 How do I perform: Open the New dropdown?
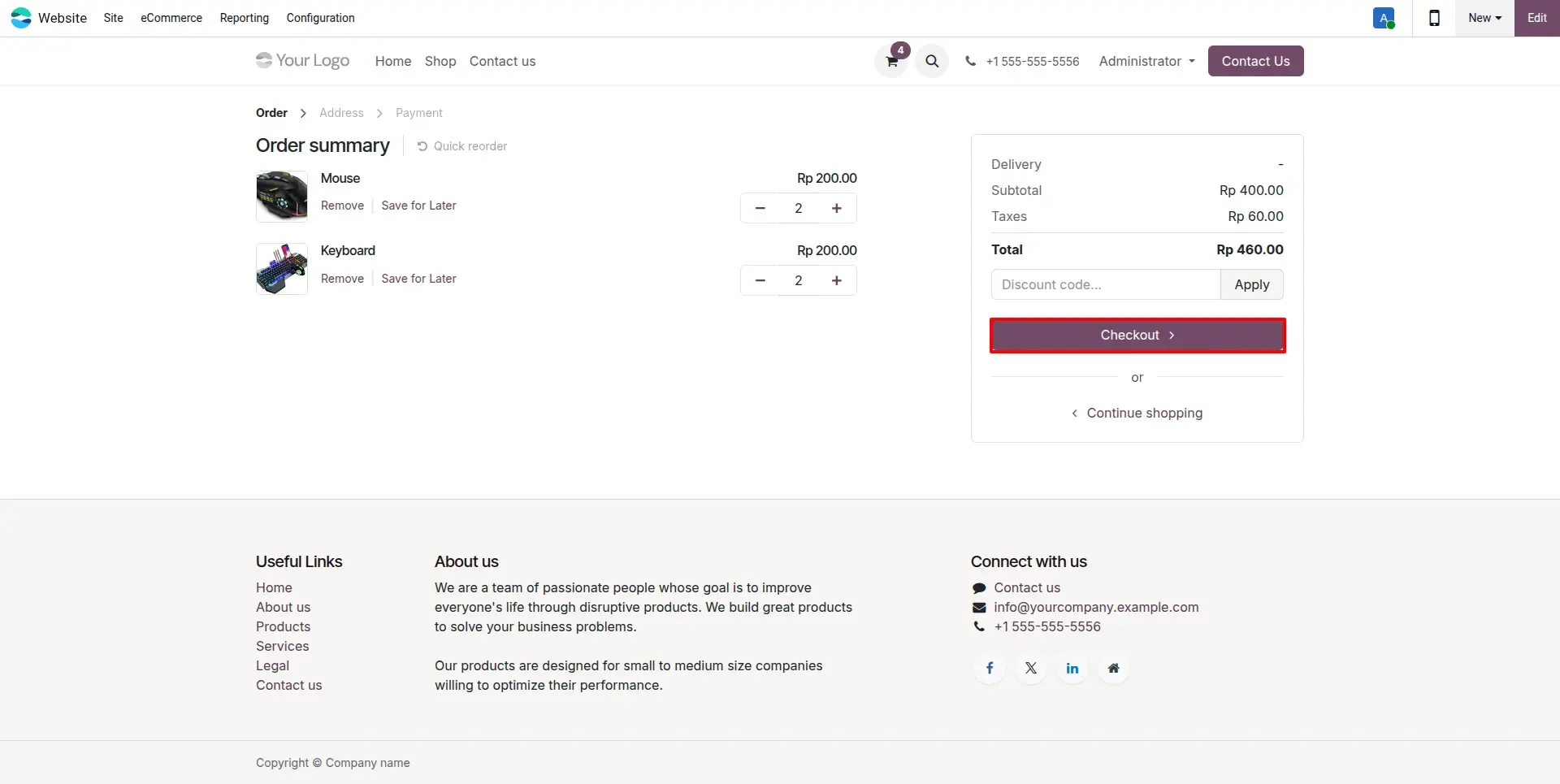(1484, 18)
